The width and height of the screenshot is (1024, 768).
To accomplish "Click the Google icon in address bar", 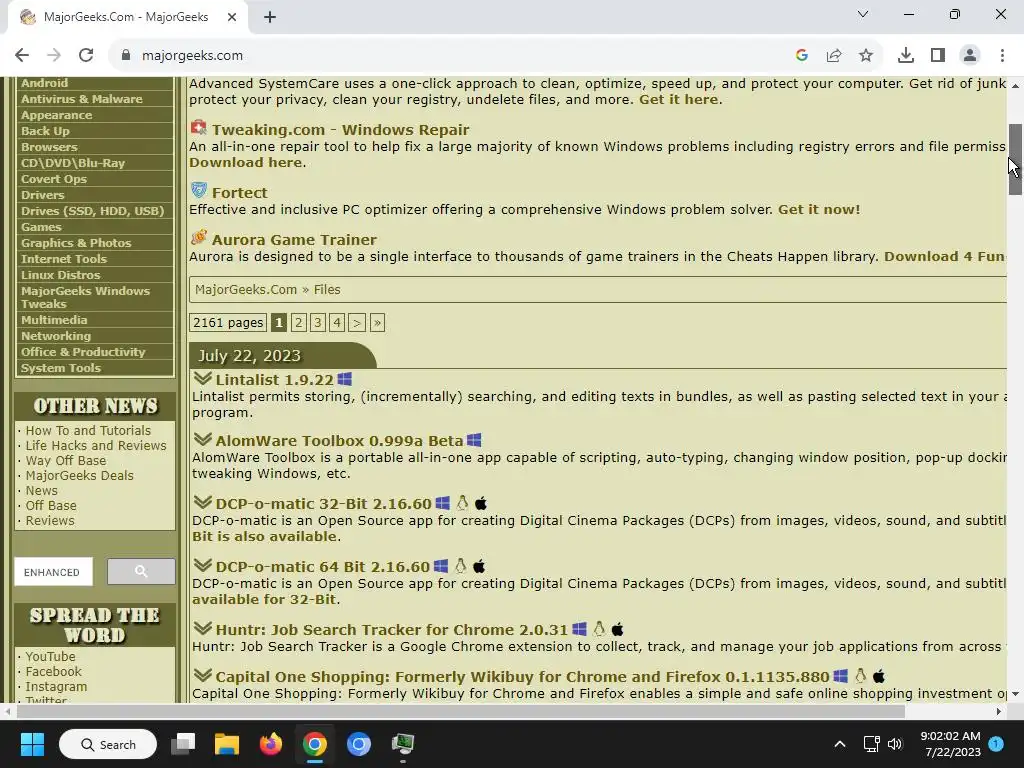I will pyautogui.click(x=802, y=56).
